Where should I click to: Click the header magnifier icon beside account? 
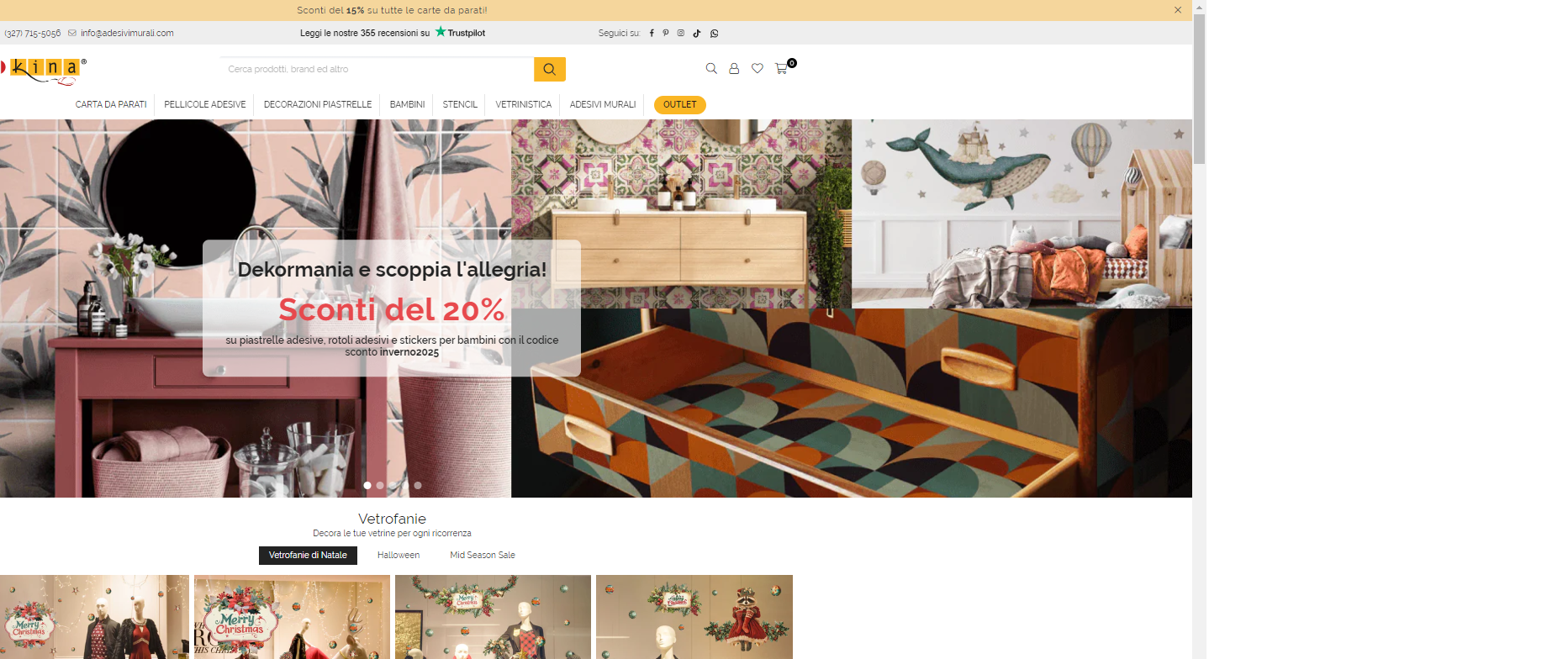pos(711,69)
